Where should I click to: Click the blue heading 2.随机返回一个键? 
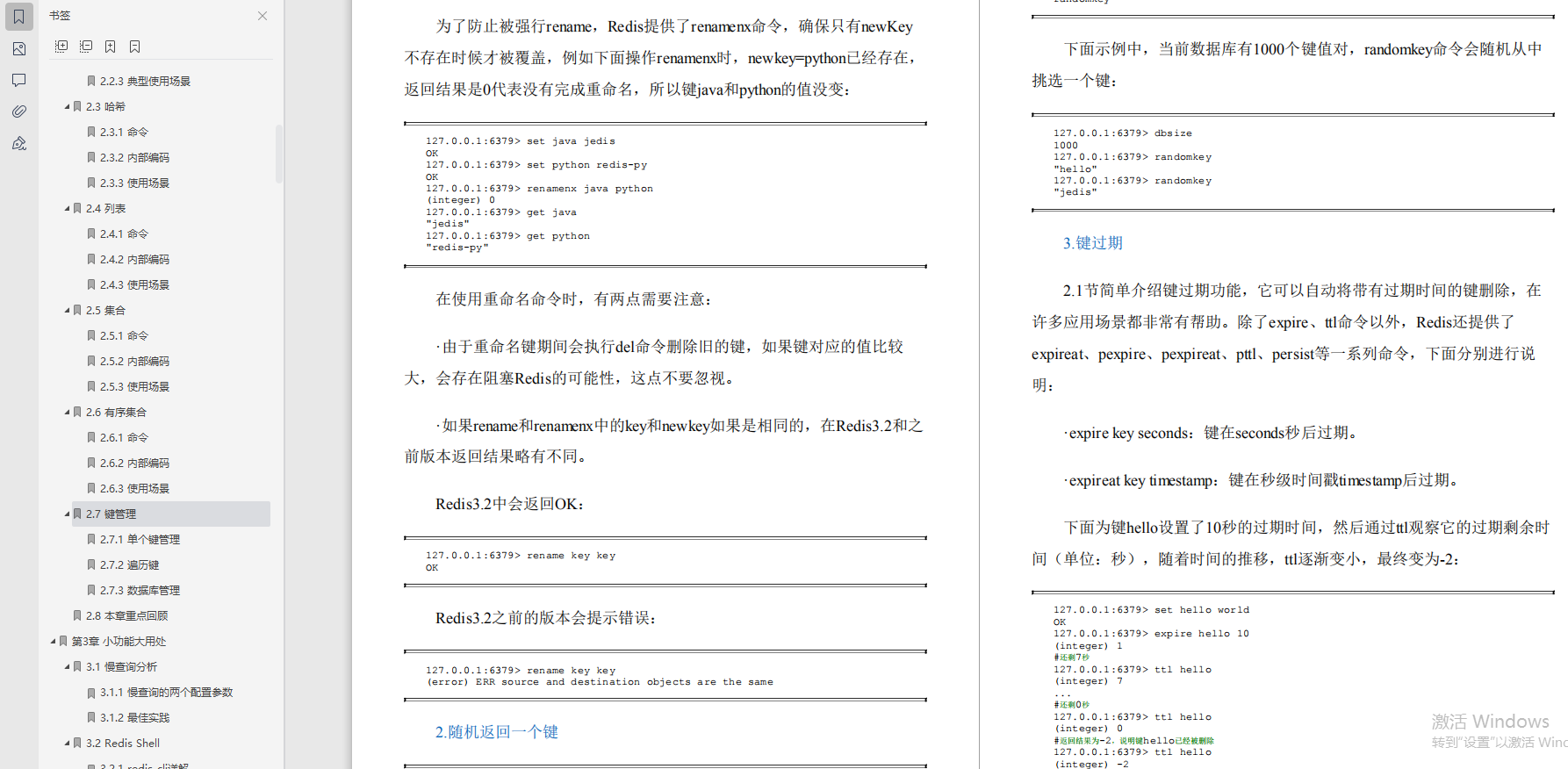[496, 732]
